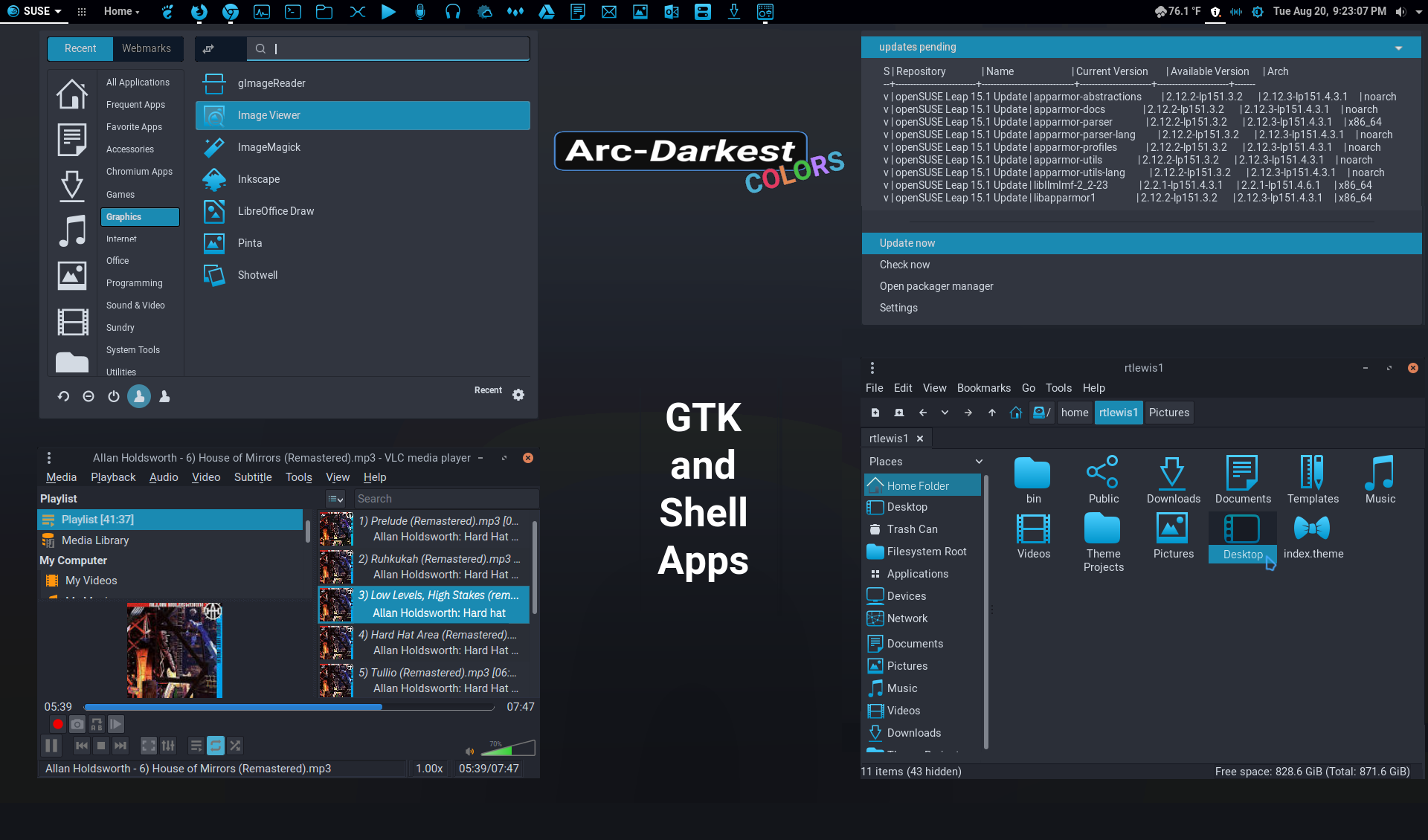Mute audio via VLC speaker icon
The image size is (1428, 840).
tap(469, 751)
